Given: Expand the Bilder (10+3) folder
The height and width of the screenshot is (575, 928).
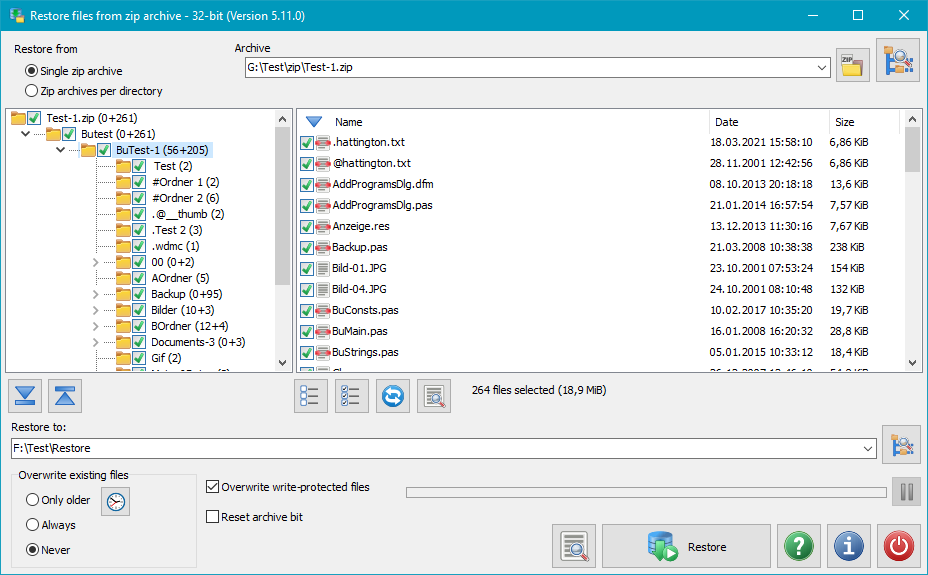Looking at the screenshot, I should (95, 310).
